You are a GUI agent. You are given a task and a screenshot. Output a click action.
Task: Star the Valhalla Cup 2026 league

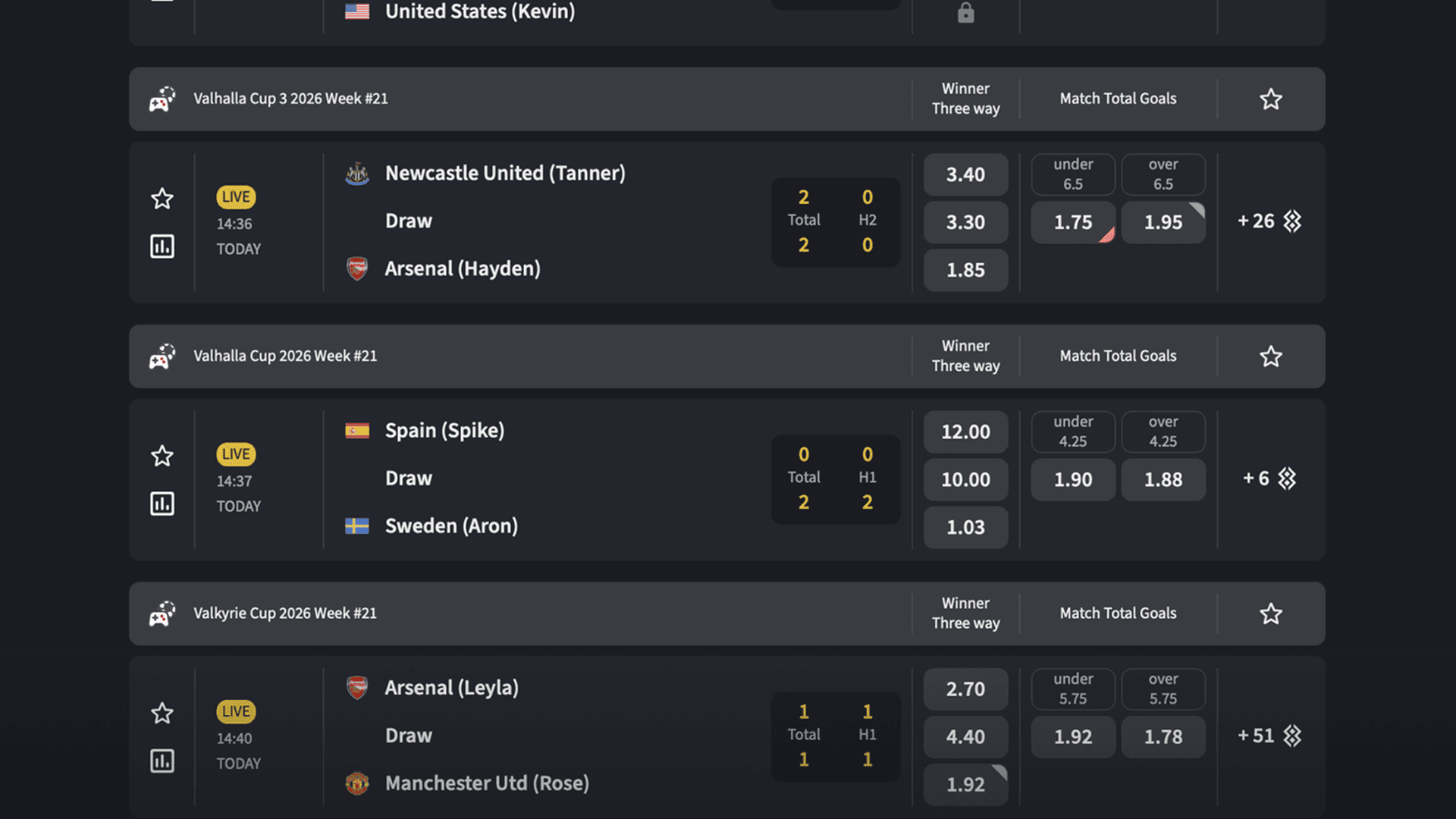1271,356
